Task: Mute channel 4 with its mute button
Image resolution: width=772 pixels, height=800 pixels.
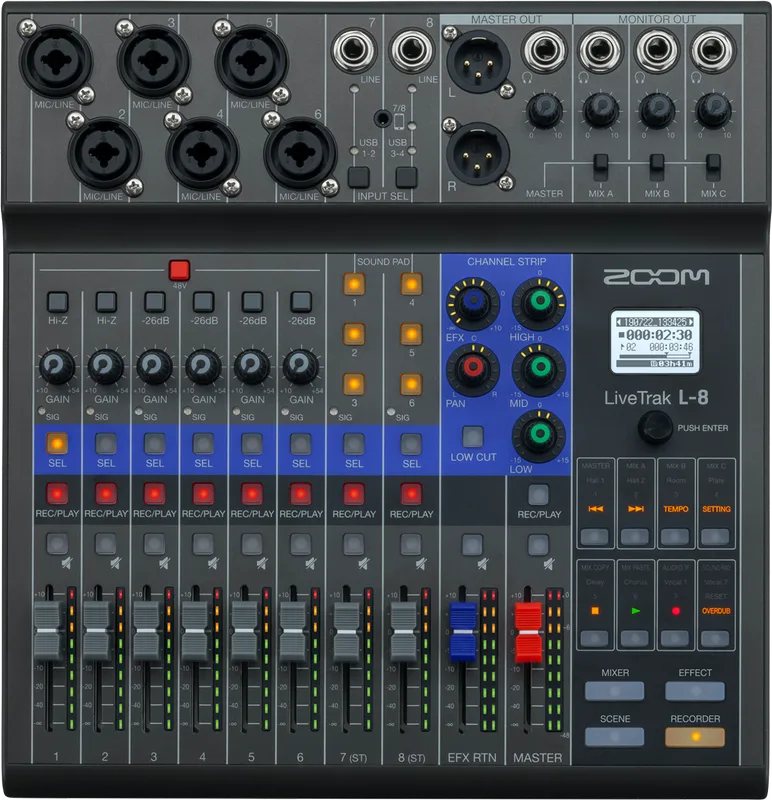Action: (203, 544)
